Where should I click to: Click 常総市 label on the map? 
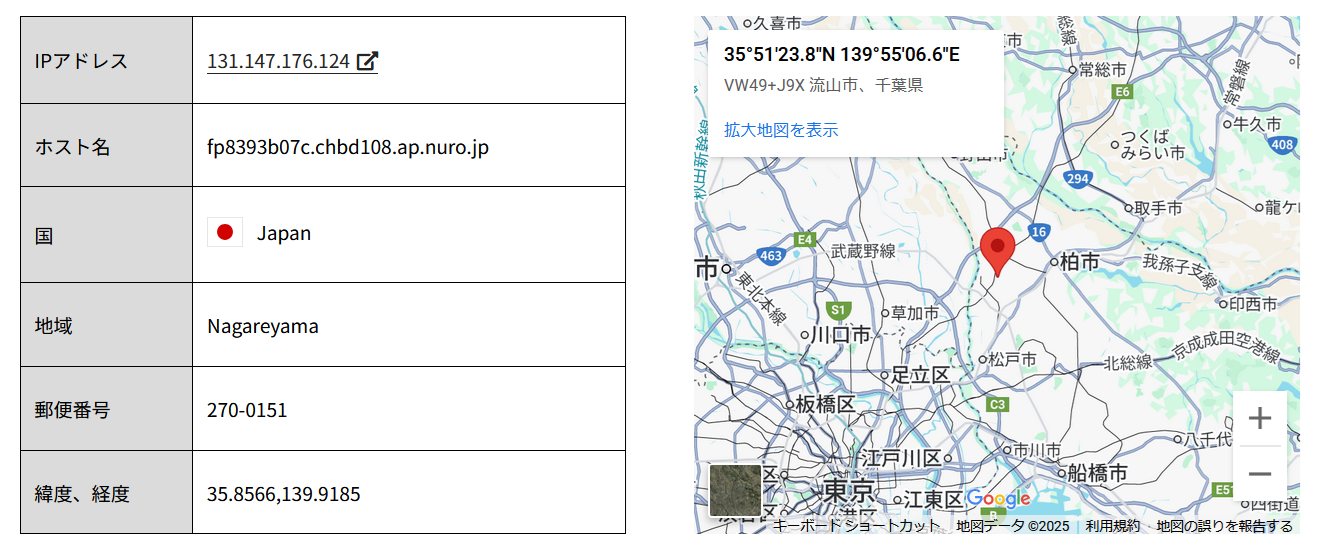click(1102, 70)
